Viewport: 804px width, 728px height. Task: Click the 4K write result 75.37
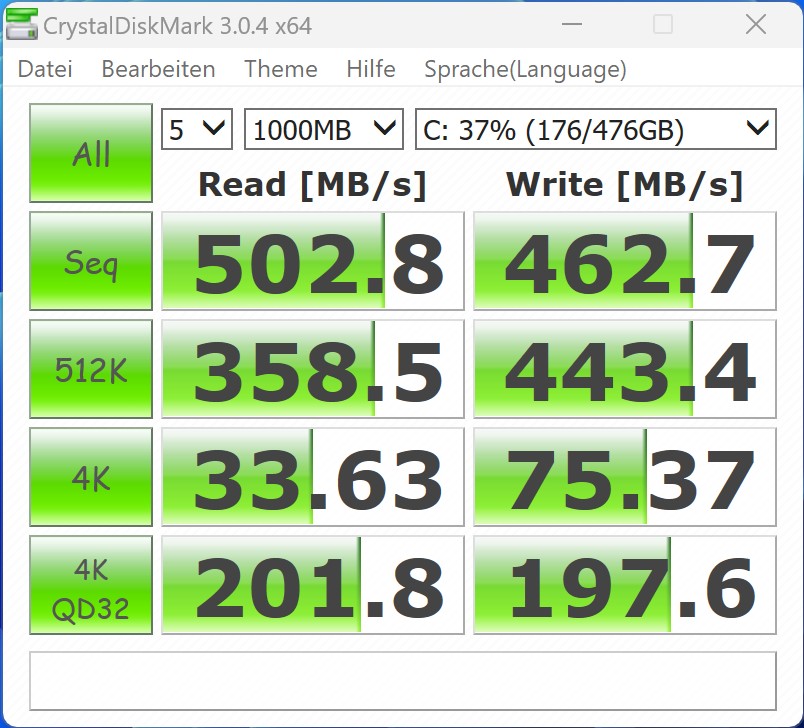click(x=625, y=477)
